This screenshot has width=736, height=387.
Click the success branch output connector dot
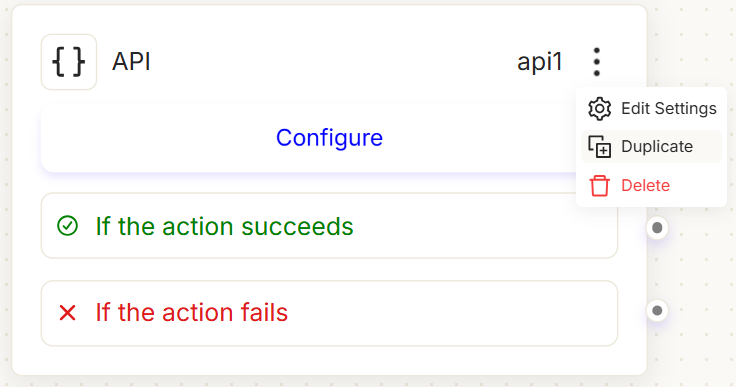[657, 228]
